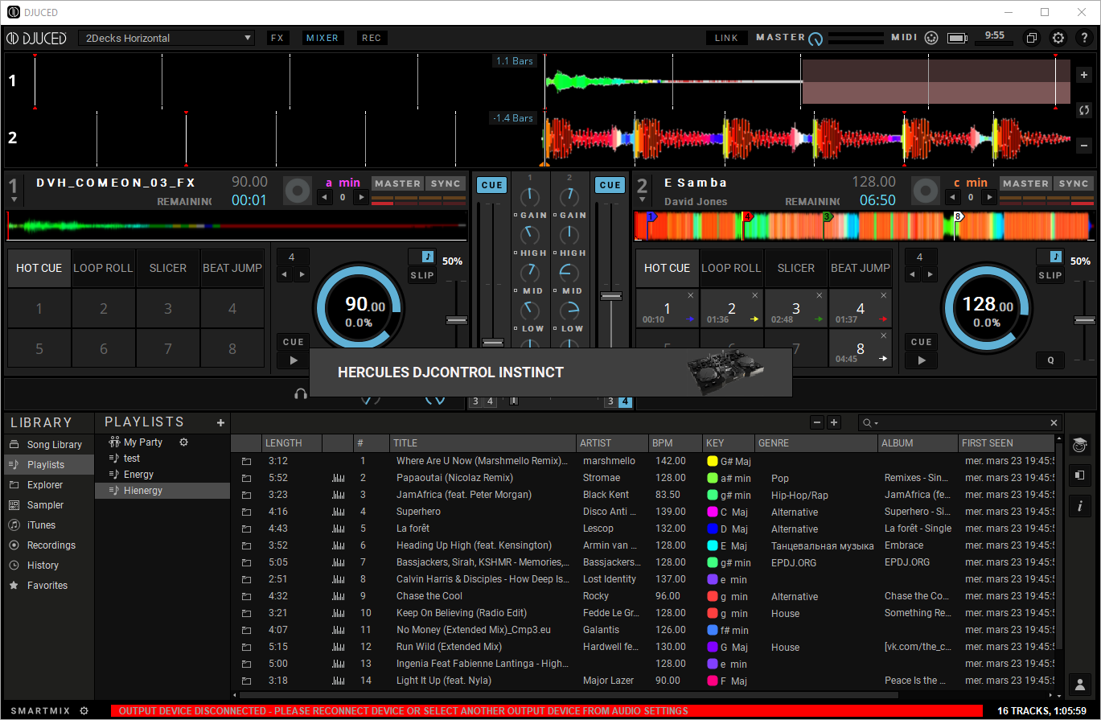Toggle the REC panel button
The height and width of the screenshot is (720, 1101).
[371, 38]
